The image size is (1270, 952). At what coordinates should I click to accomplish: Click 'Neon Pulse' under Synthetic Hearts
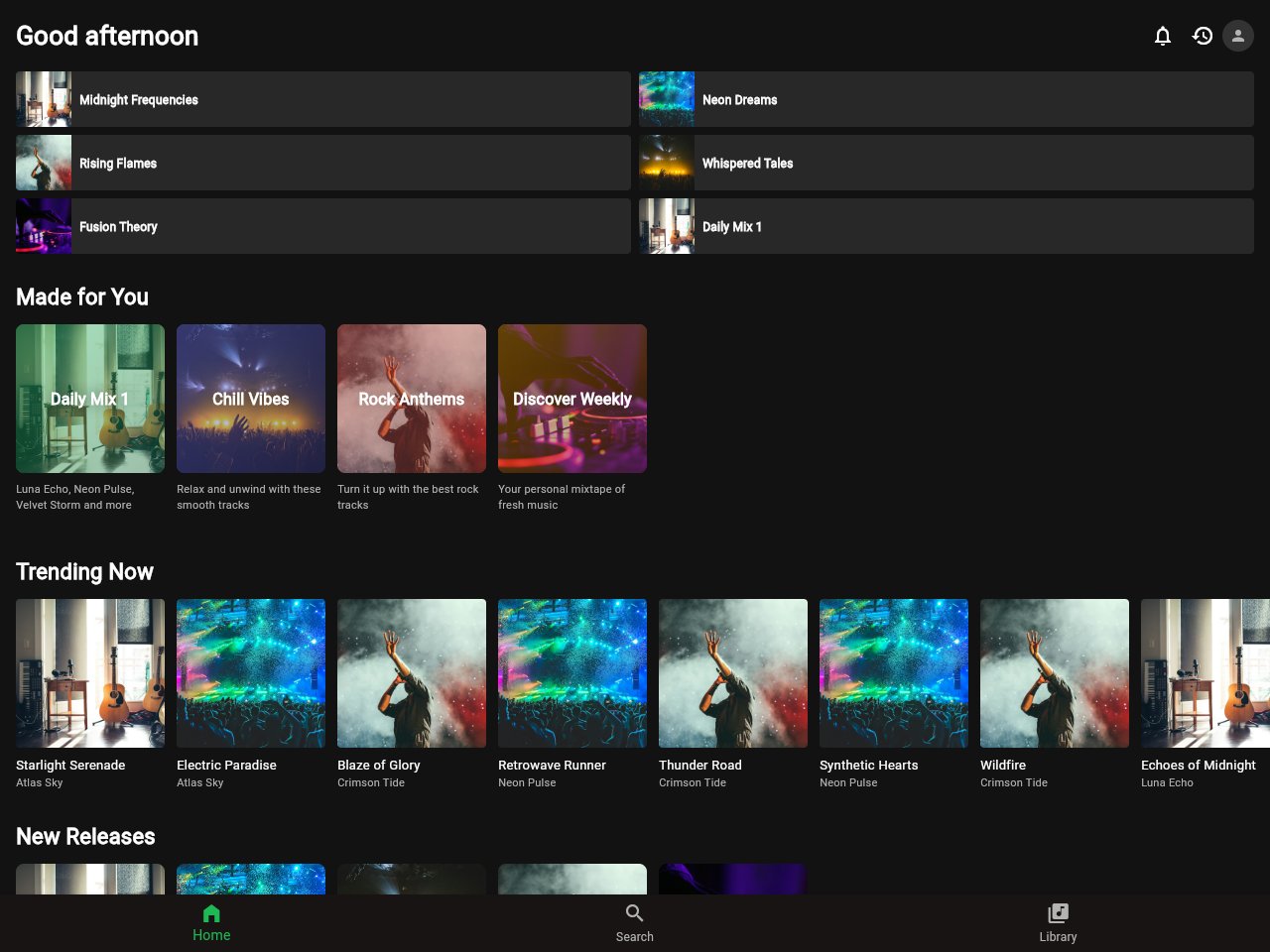pyautogui.click(x=848, y=783)
